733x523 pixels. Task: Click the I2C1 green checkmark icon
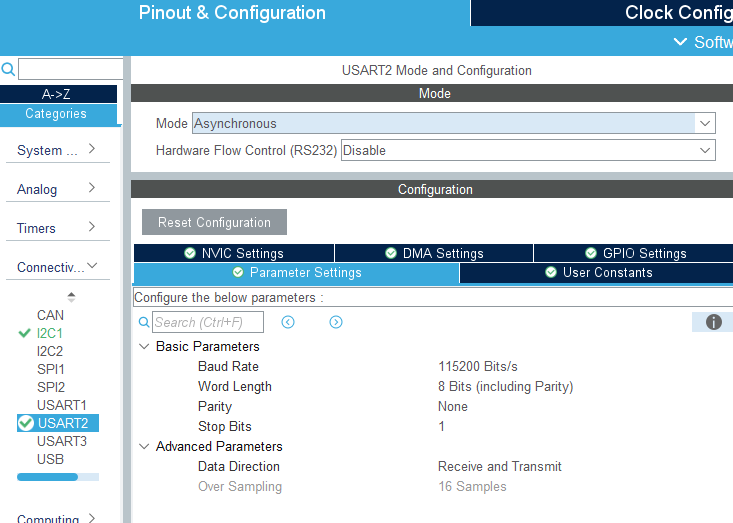coord(24,333)
